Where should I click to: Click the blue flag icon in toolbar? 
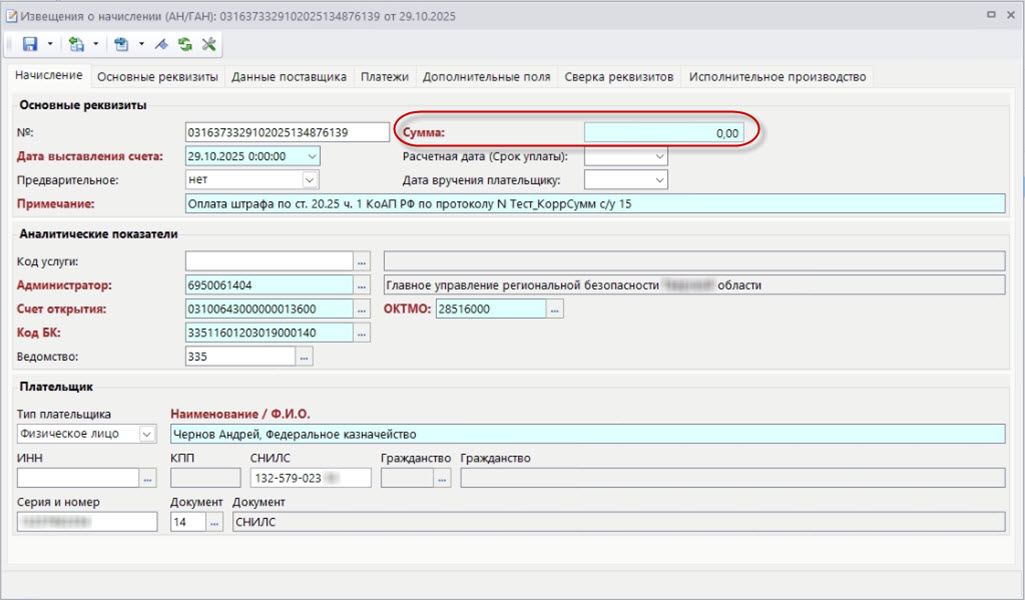click(162, 44)
